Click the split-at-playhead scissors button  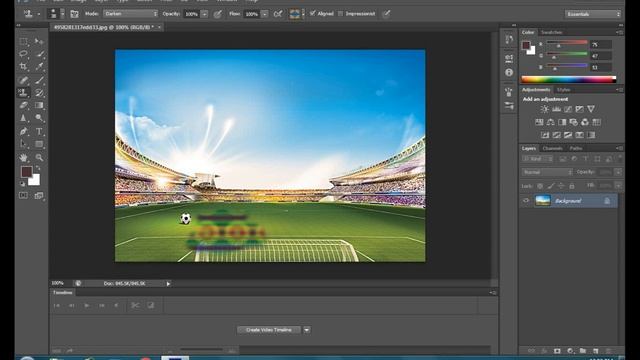135,305
